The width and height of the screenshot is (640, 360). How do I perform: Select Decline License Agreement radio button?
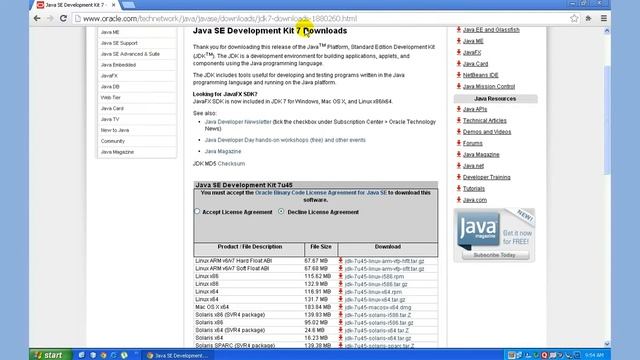tap(281, 211)
